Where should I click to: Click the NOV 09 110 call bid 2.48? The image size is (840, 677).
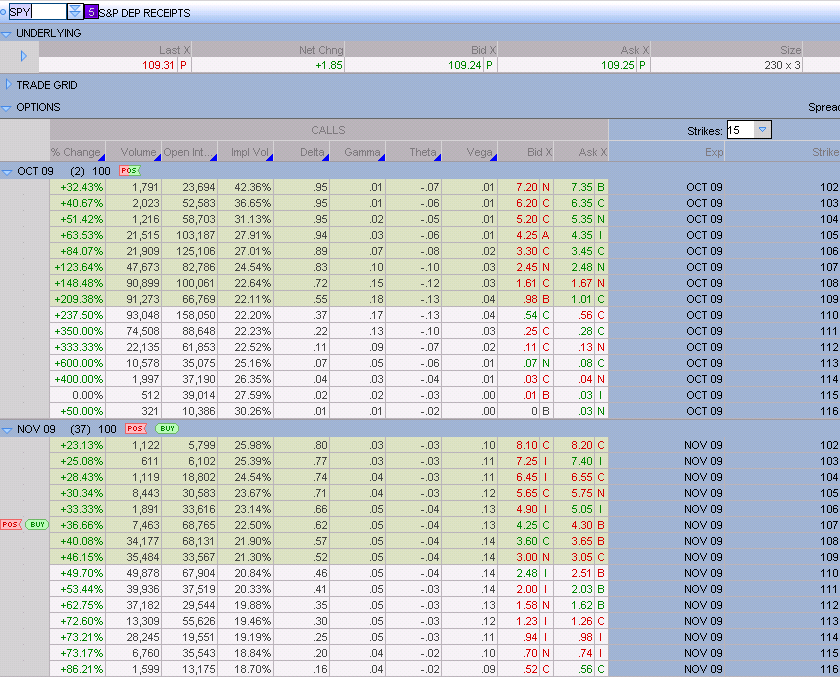point(527,573)
